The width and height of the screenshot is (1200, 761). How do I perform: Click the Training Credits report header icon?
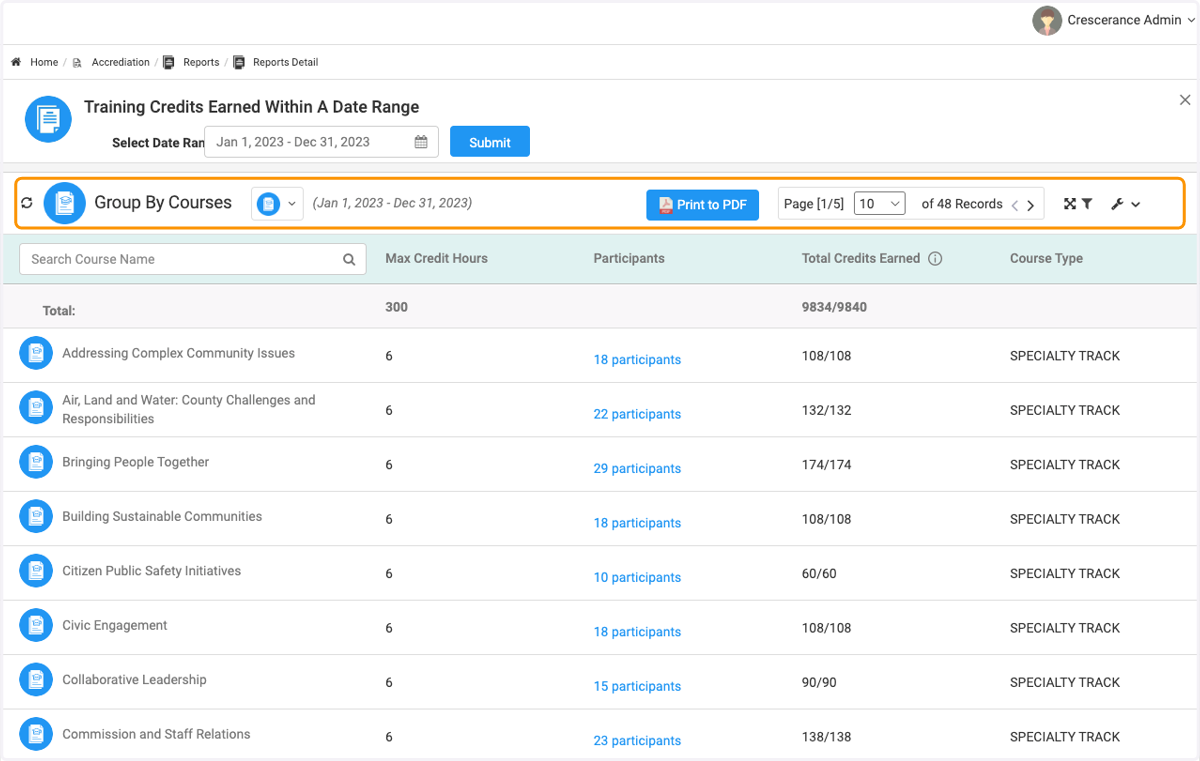pos(48,120)
